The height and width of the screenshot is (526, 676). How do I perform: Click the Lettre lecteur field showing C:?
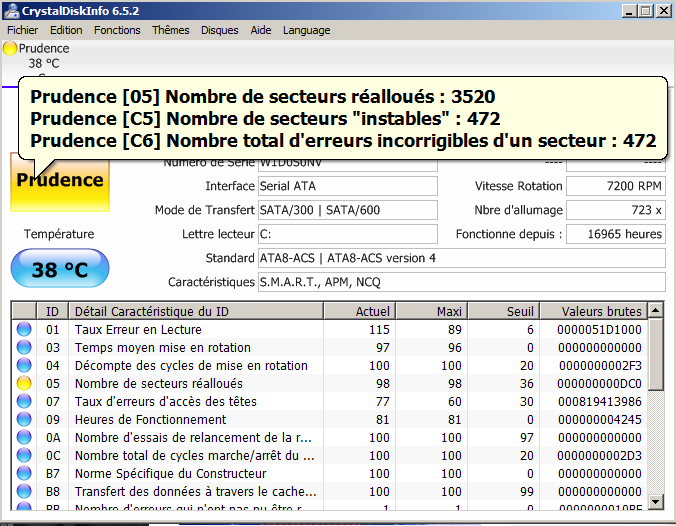(x=348, y=234)
